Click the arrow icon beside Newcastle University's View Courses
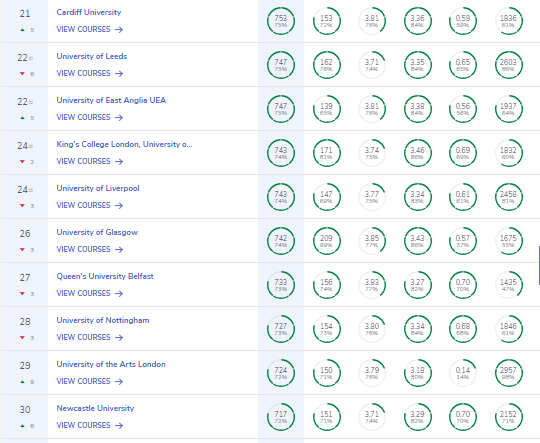 click(119, 426)
